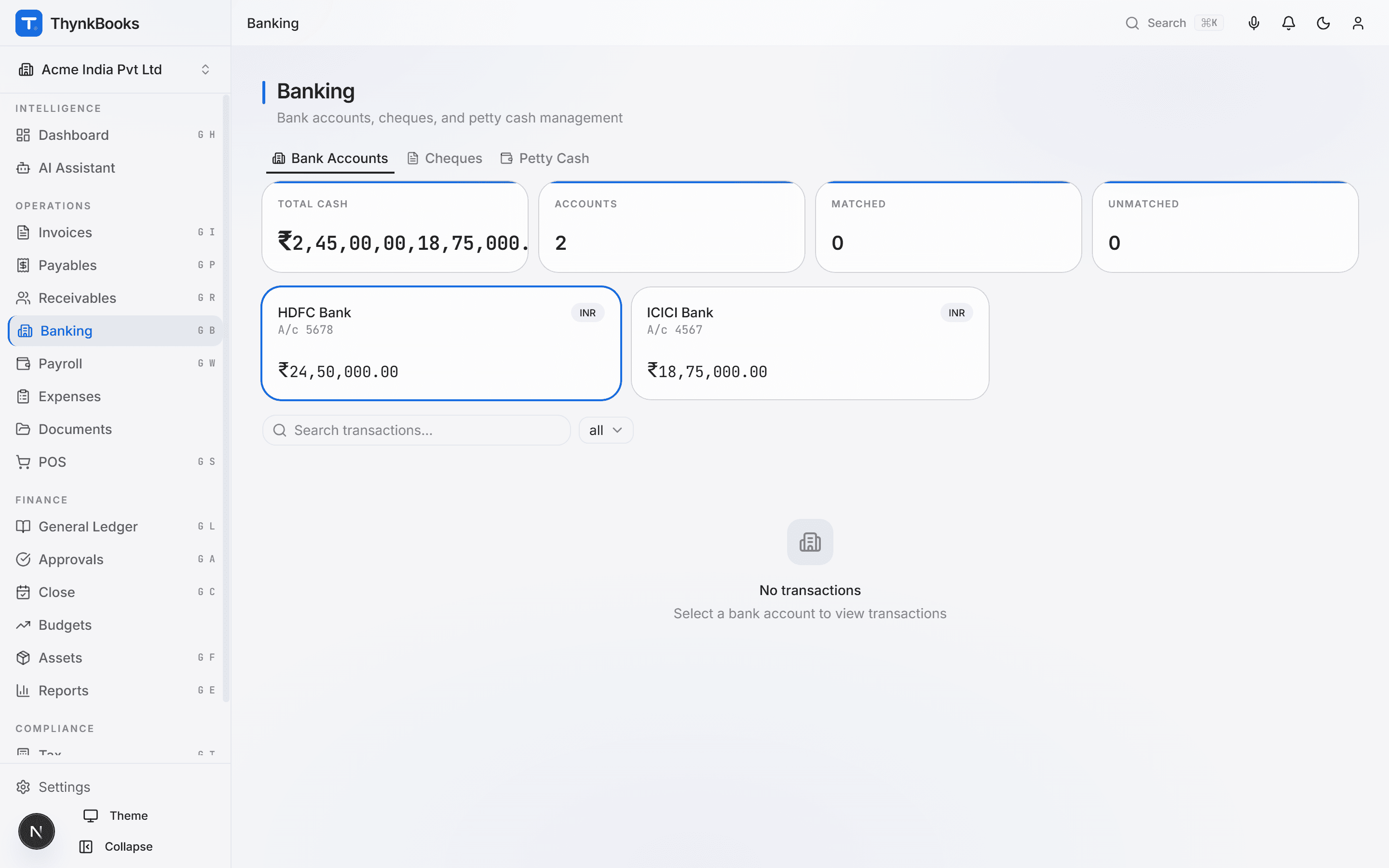Click the Close calendar icon
1389x868 pixels.
click(x=23, y=592)
